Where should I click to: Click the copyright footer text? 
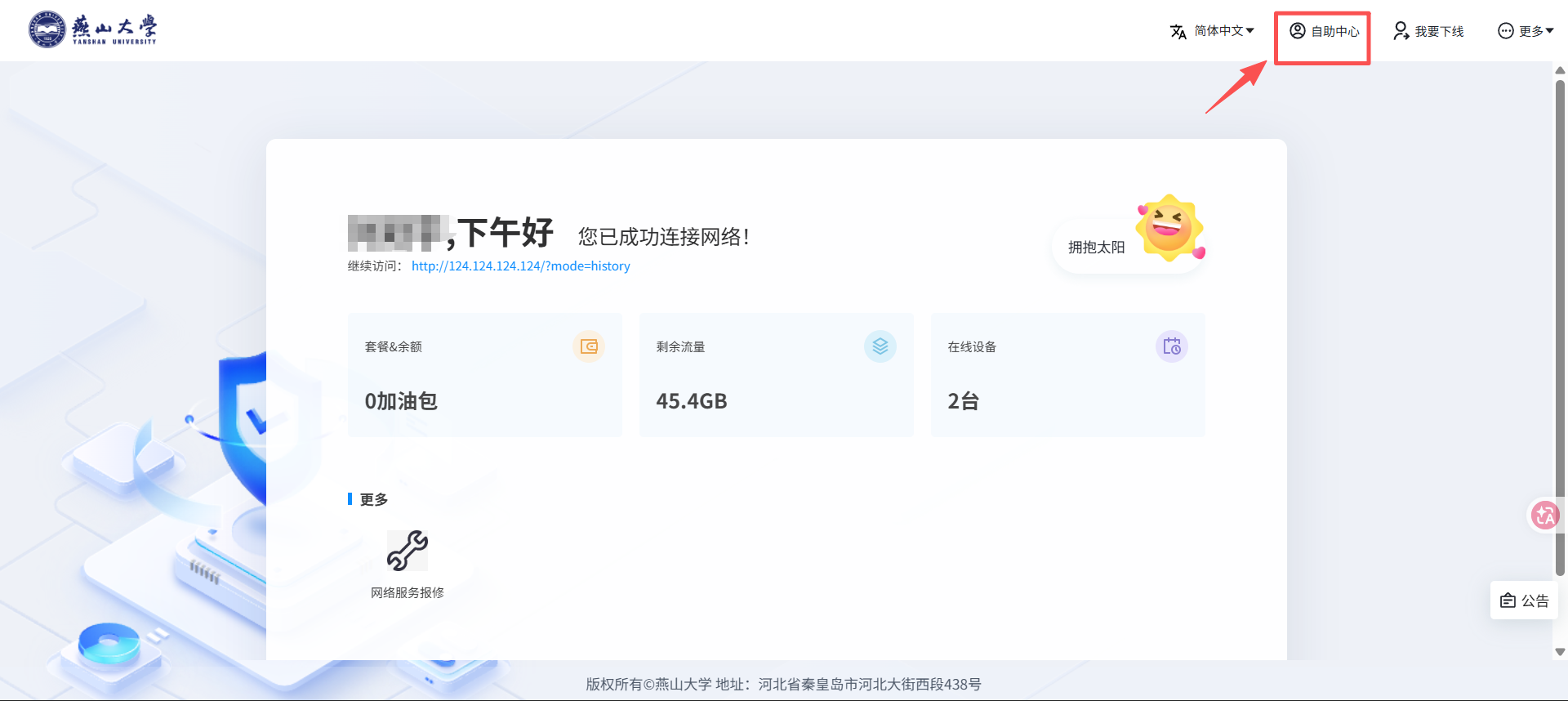coord(783,684)
